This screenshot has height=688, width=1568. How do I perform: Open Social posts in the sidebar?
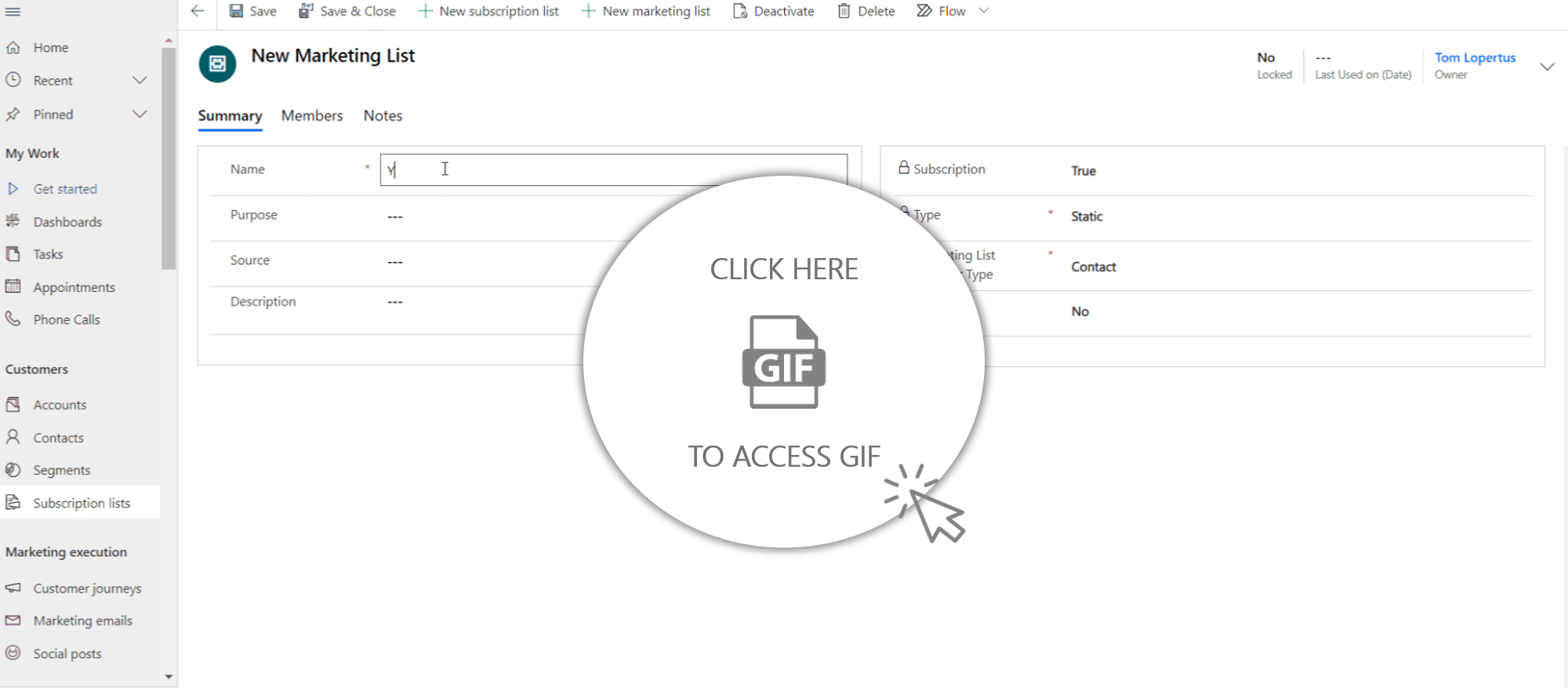pyautogui.click(x=67, y=653)
